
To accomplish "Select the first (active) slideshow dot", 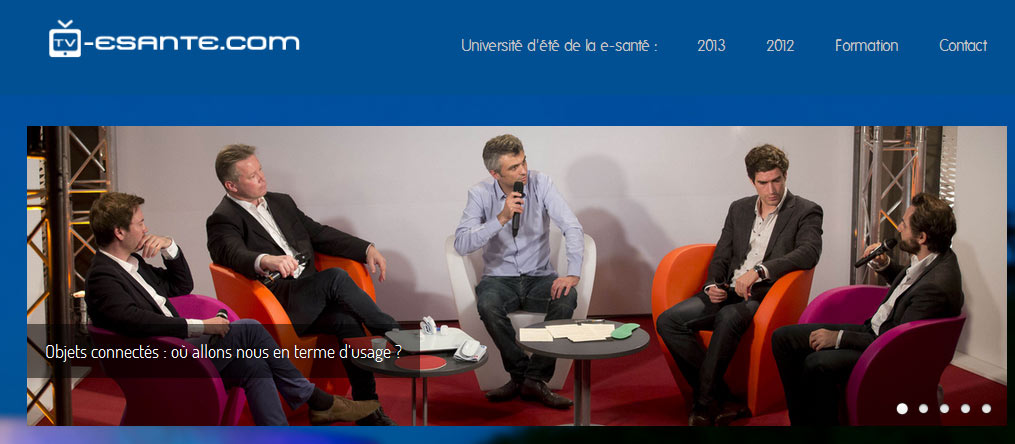I will [902, 408].
